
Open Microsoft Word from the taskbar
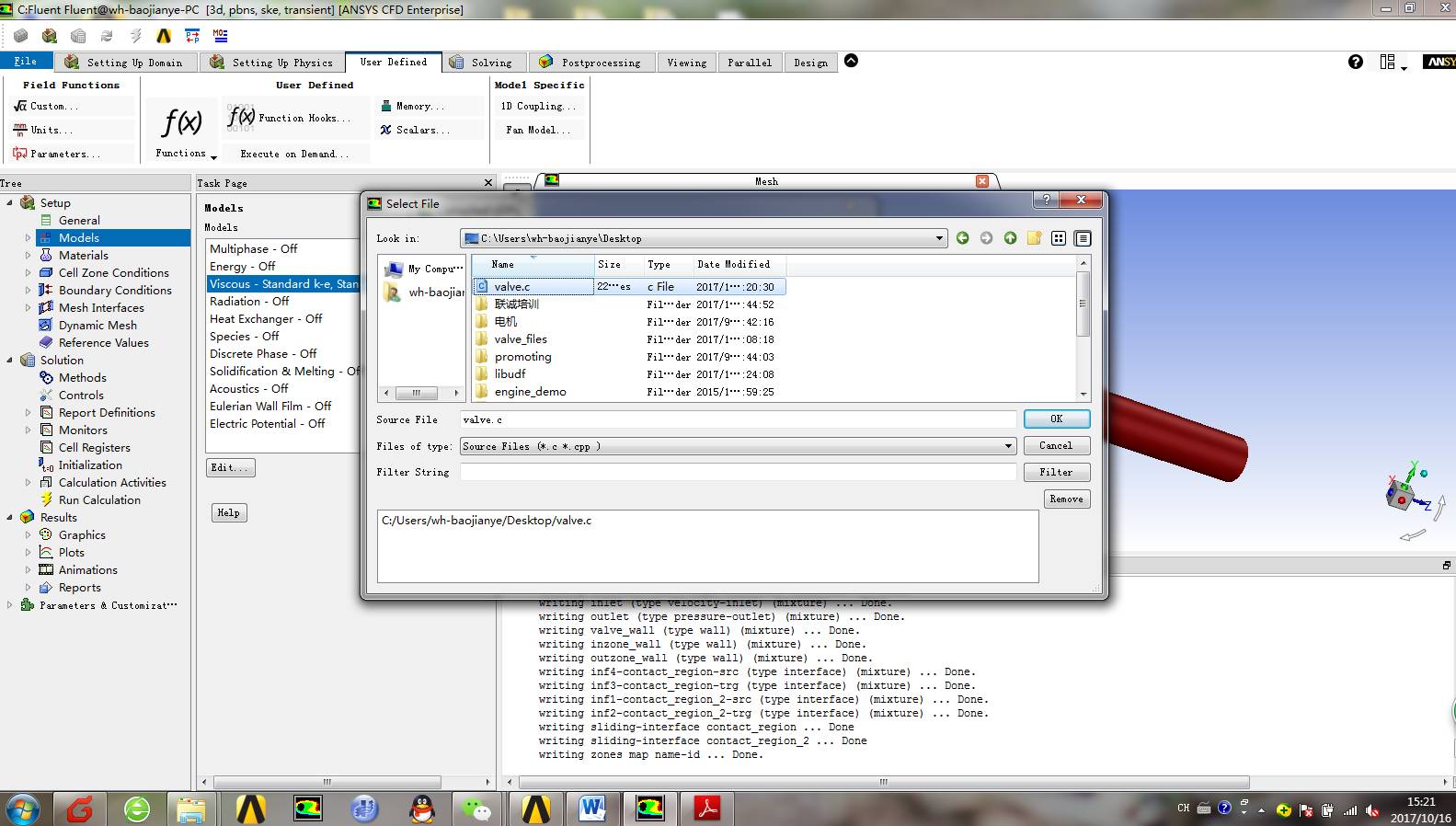[592, 809]
